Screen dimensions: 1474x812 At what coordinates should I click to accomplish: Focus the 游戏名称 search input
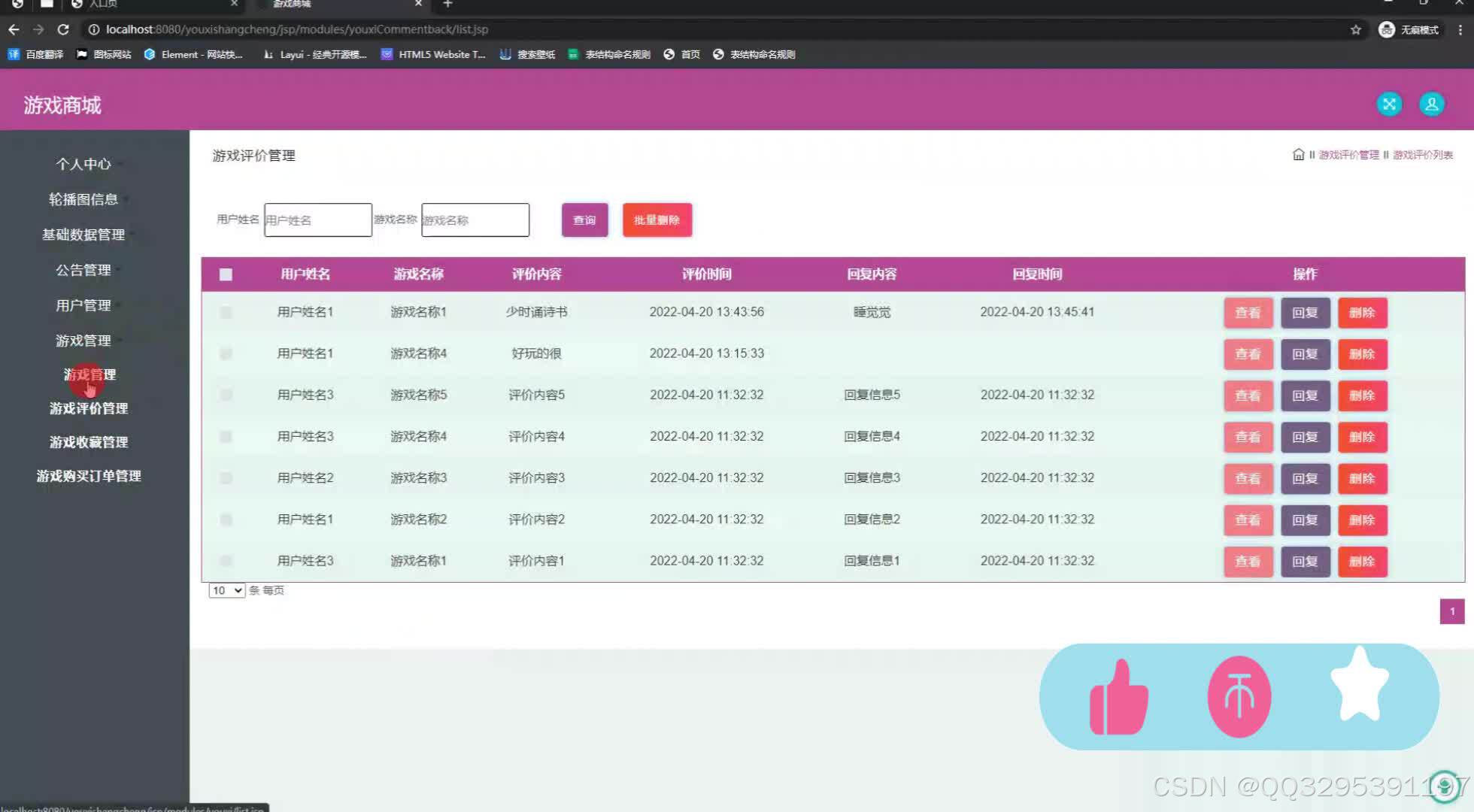(475, 220)
